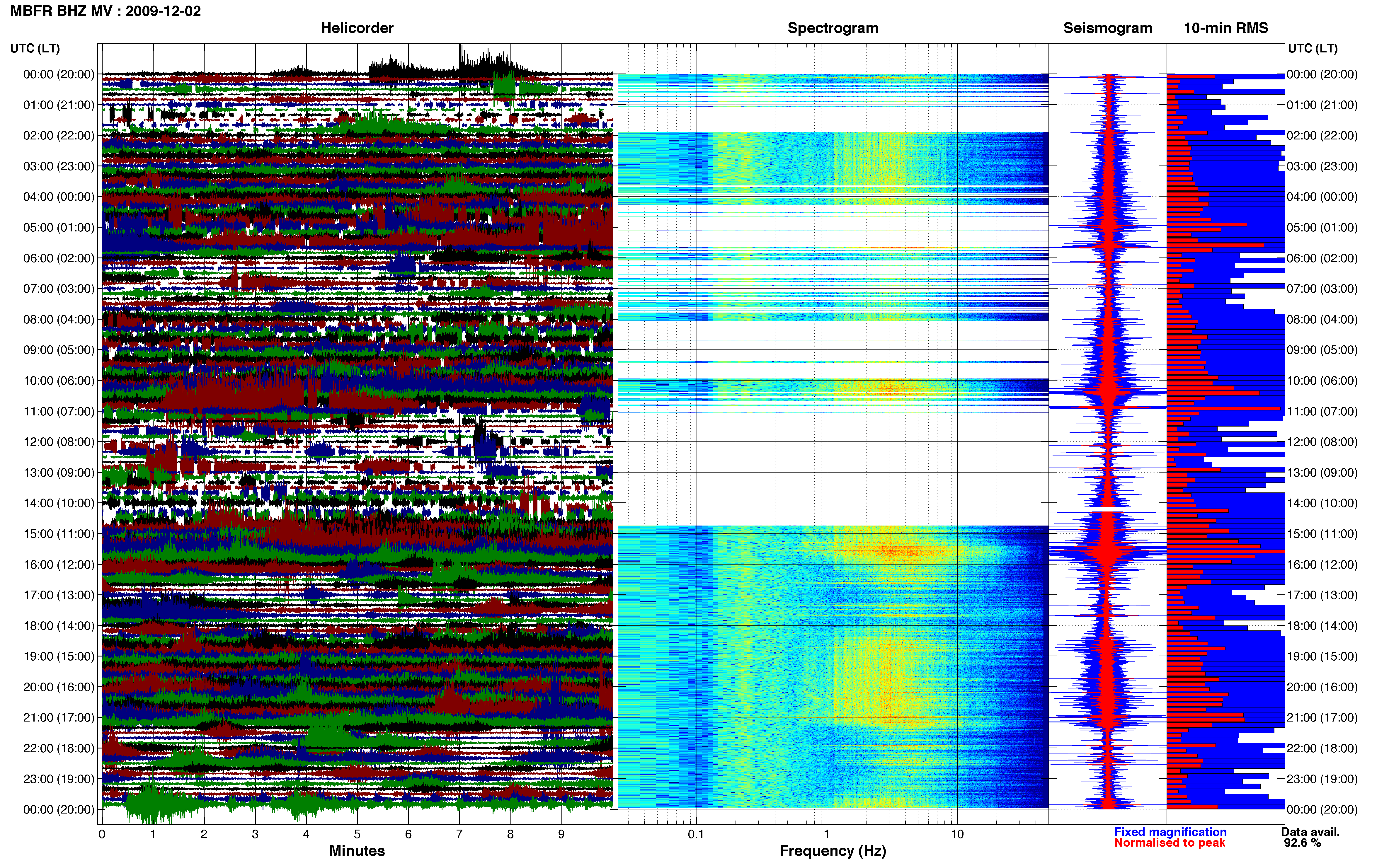Click the left '15:00 (11:00)' time label
This screenshot has width=1389, height=868.
click(59, 534)
